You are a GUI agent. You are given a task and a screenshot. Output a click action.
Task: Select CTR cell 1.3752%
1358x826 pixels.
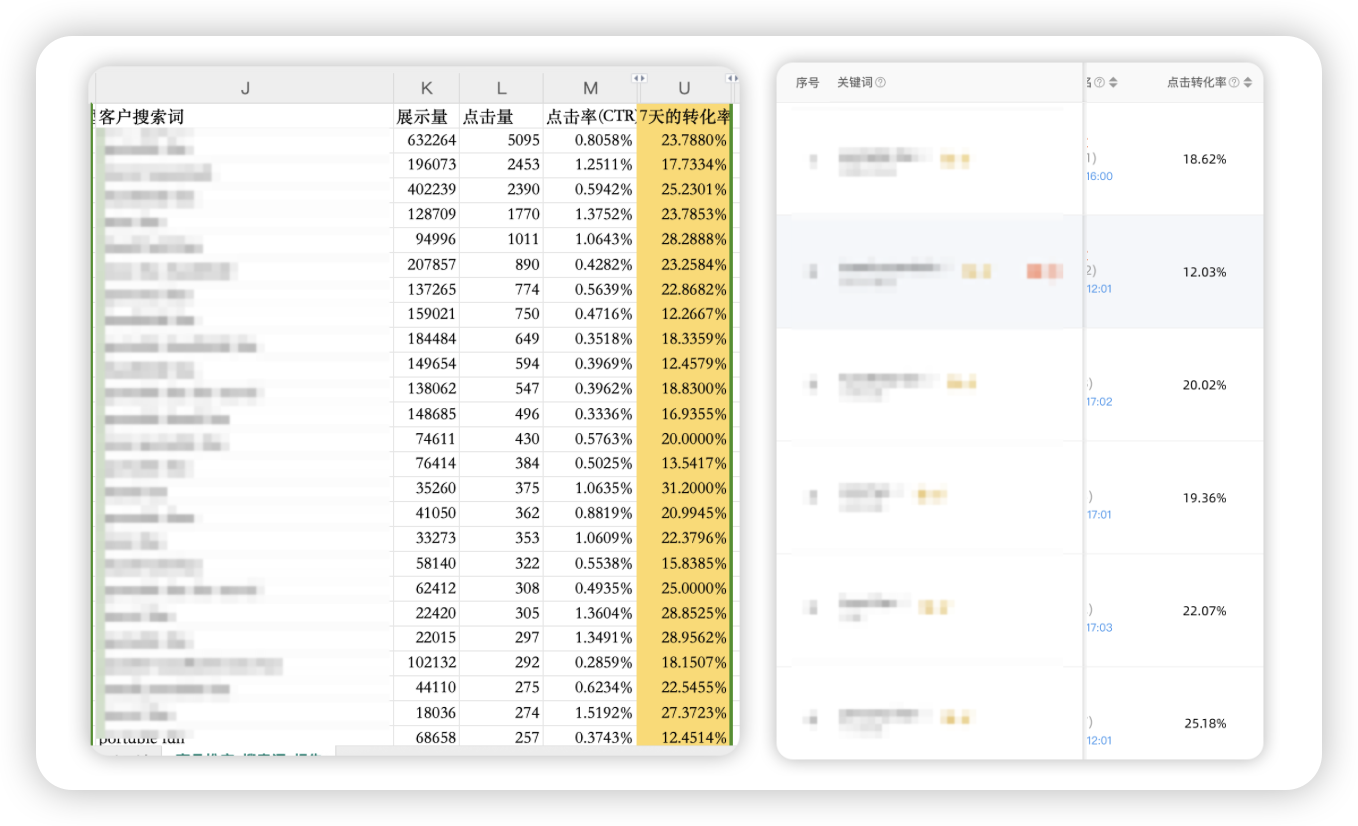point(590,215)
